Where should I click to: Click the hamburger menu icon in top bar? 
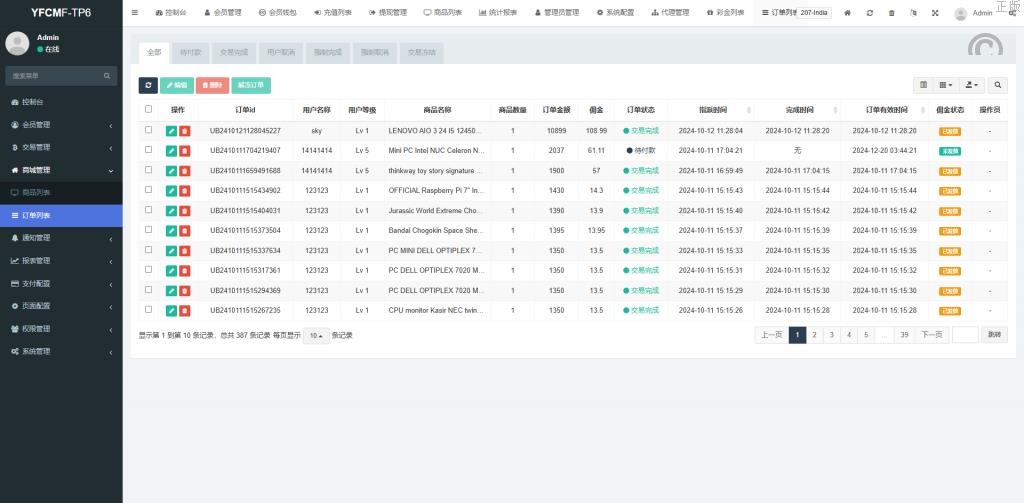(135, 13)
